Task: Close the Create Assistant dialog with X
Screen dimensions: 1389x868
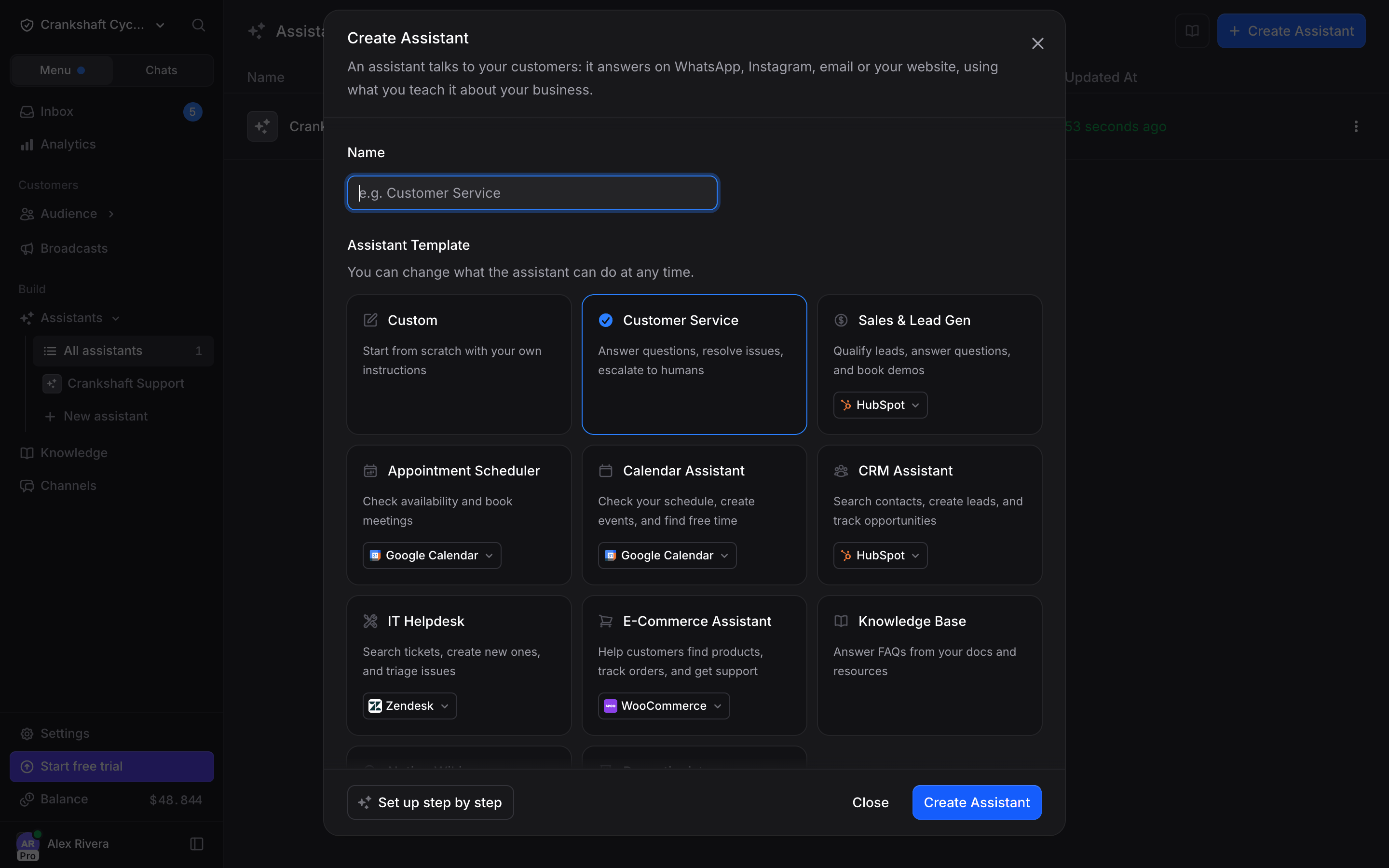Action: [x=1037, y=43]
